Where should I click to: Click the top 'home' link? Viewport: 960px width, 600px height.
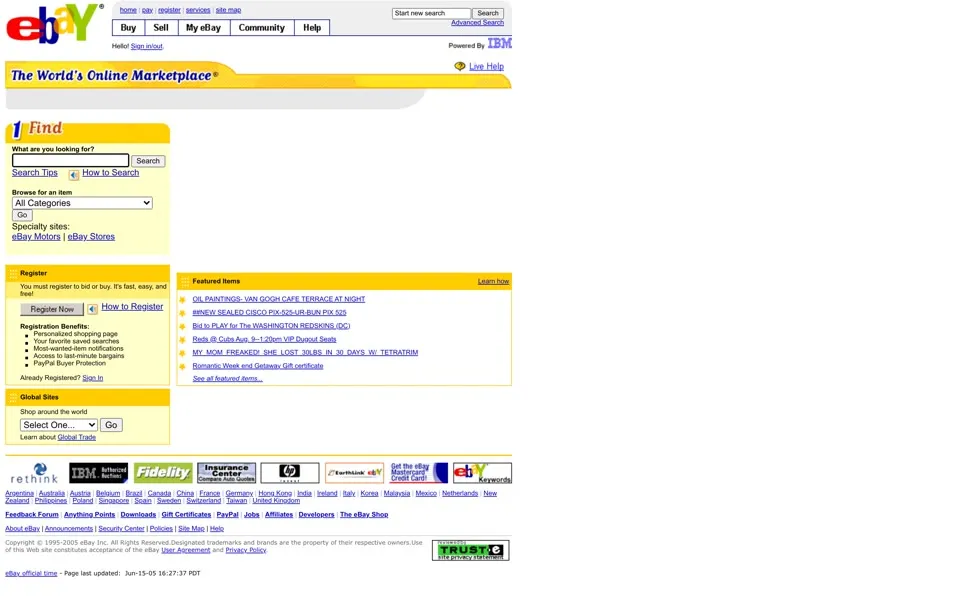128,10
